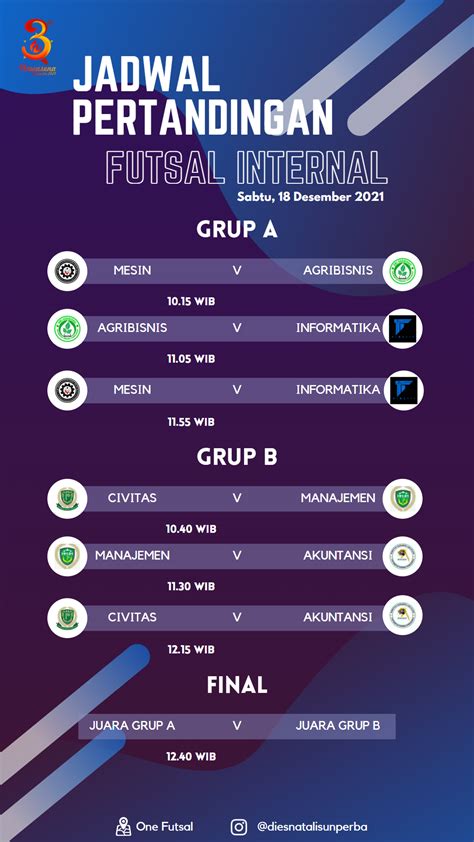Click Informatika logo in 11.55 WIB match
The width and height of the screenshot is (474, 842).
[x=403, y=390]
